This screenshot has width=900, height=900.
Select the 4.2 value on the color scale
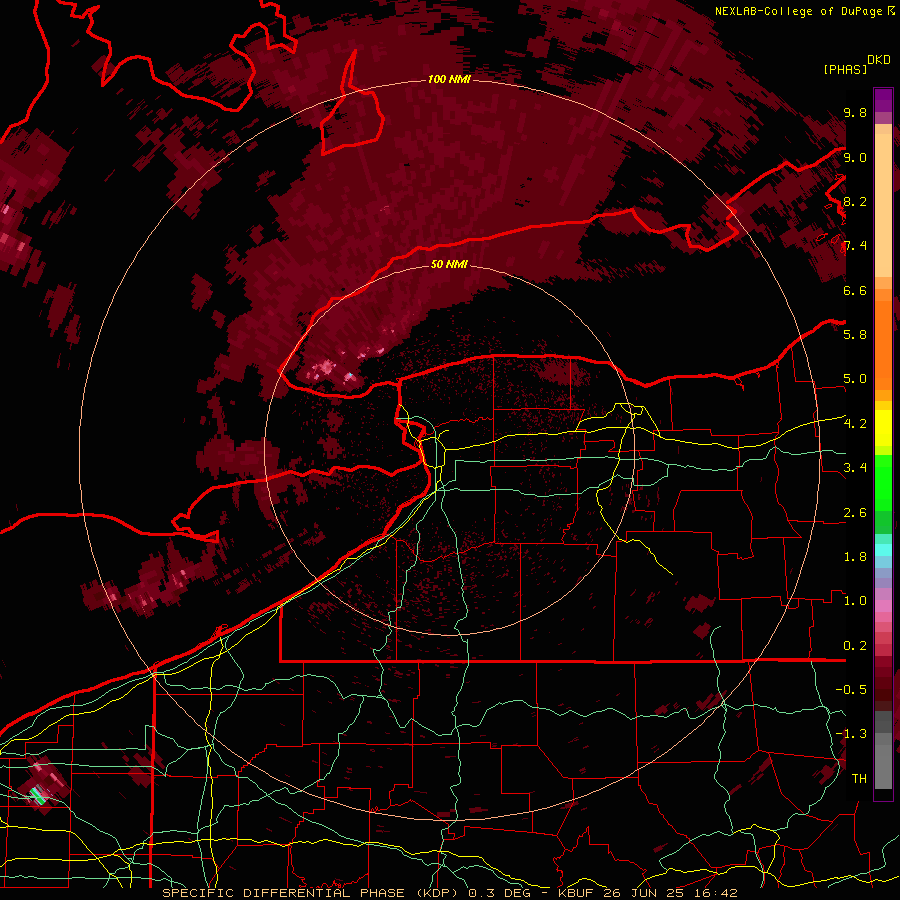(855, 423)
